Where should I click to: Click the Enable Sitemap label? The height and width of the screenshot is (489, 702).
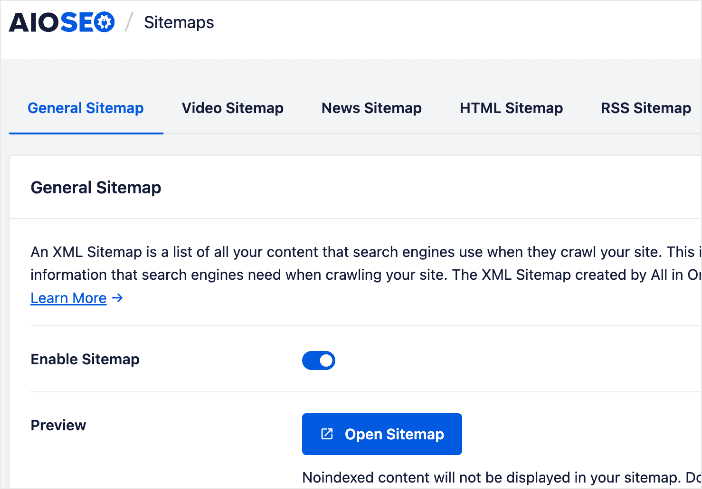pos(85,359)
